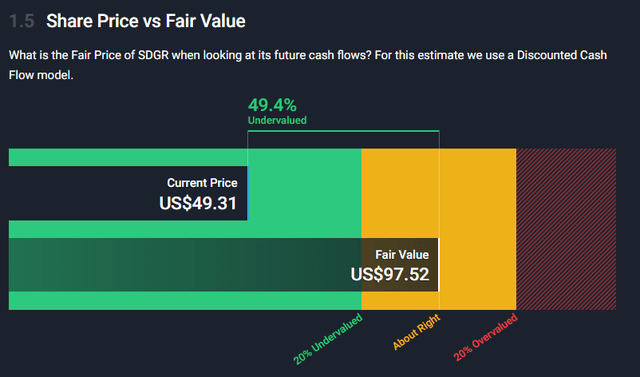
Task: Click the red hatched overvalued zone
Action: coord(566,229)
